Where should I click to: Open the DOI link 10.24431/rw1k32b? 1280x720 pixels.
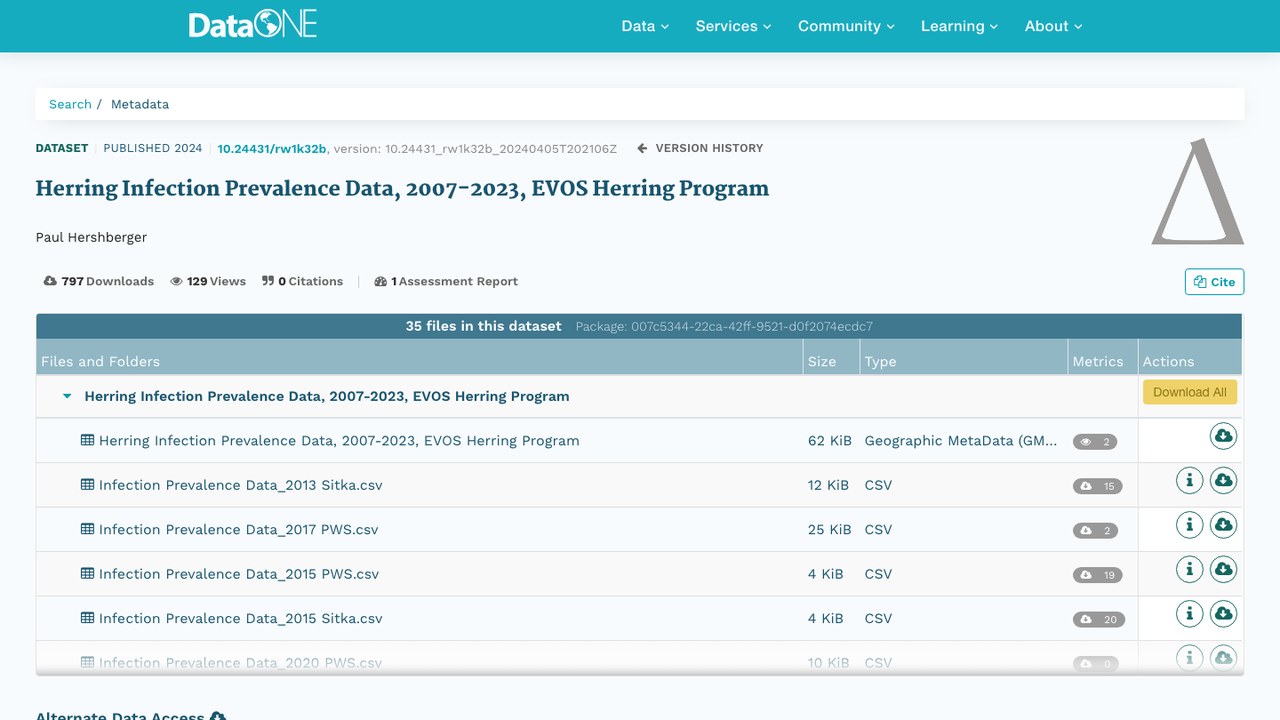coord(272,148)
